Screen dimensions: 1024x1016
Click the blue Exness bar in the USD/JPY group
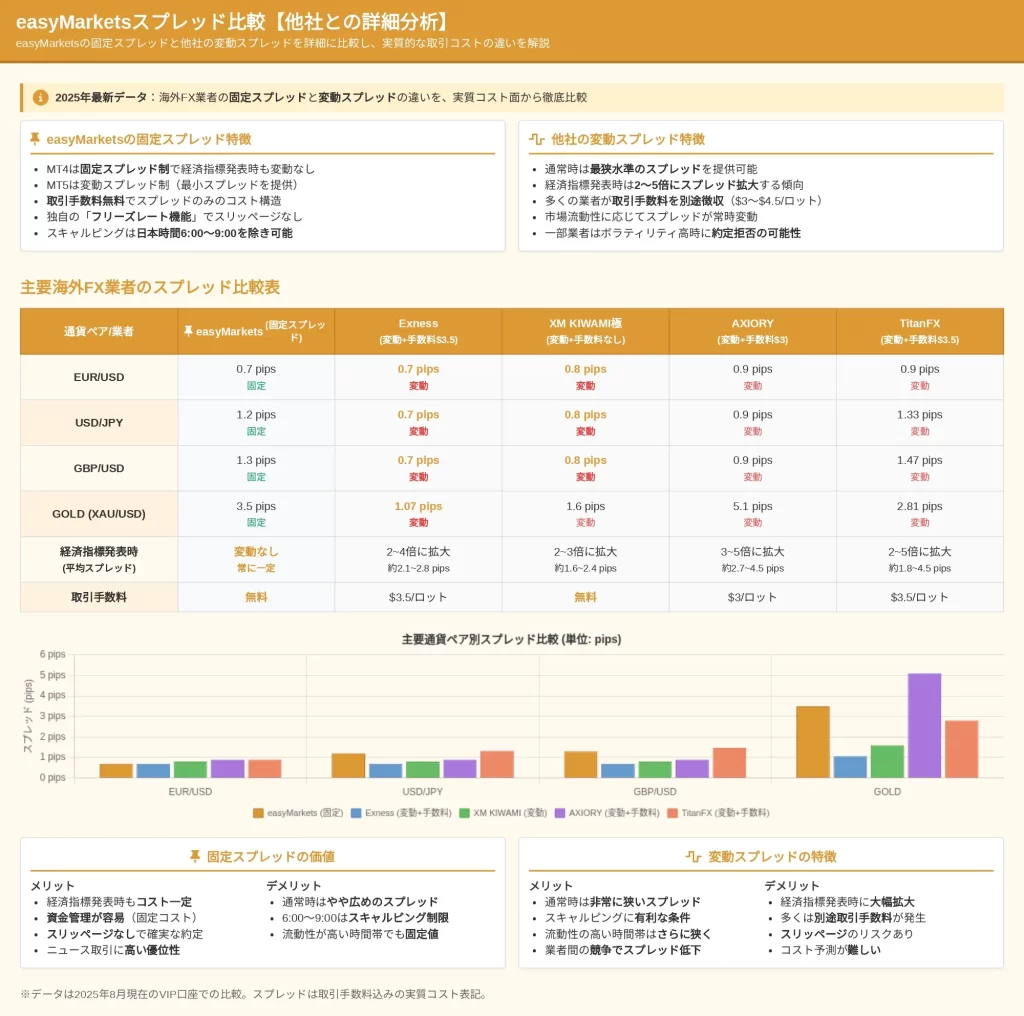pyautogui.click(x=385, y=770)
